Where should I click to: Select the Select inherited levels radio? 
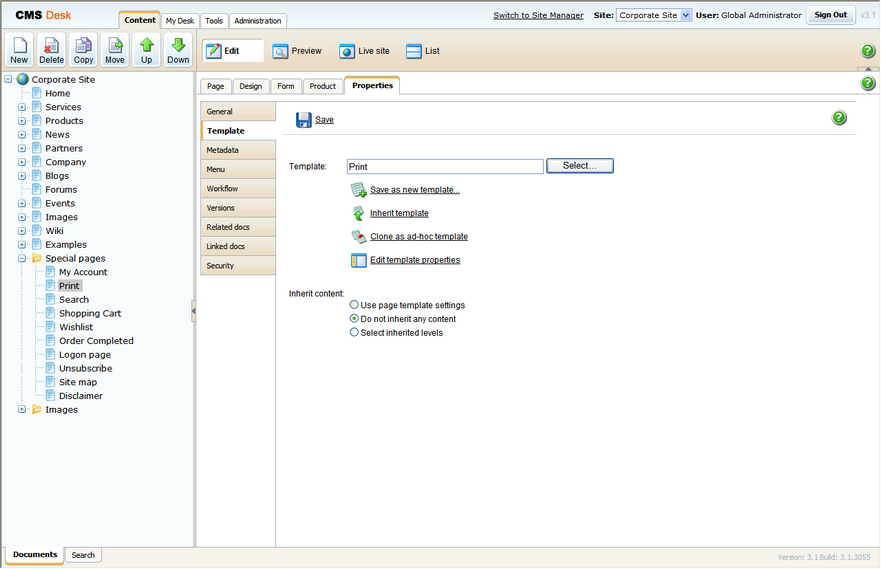(x=354, y=332)
